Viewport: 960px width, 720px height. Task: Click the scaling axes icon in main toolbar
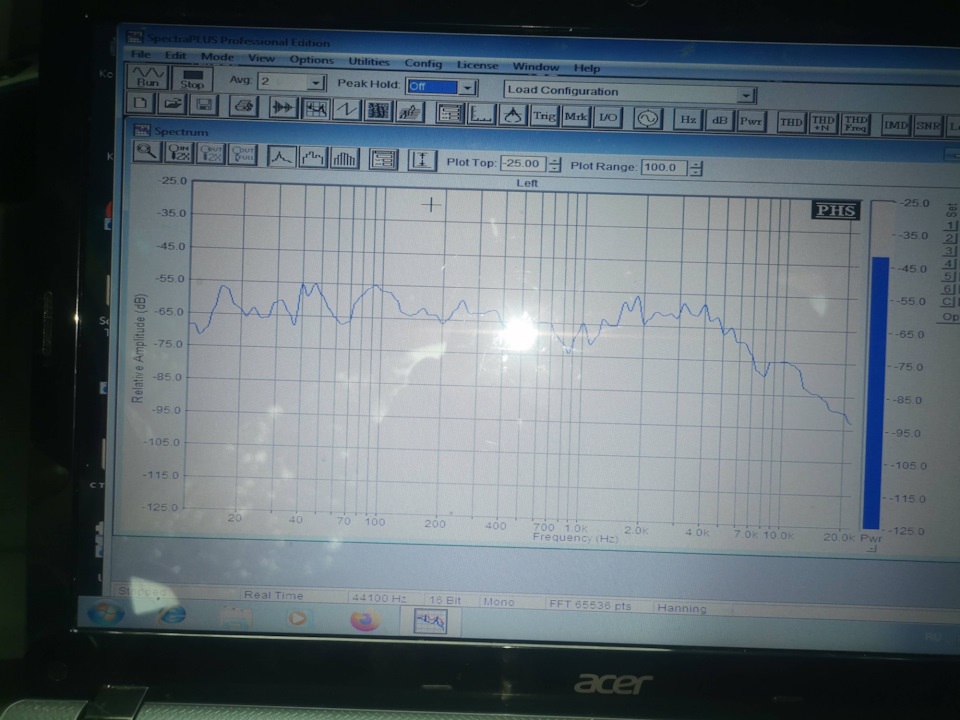tap(481, 114)
